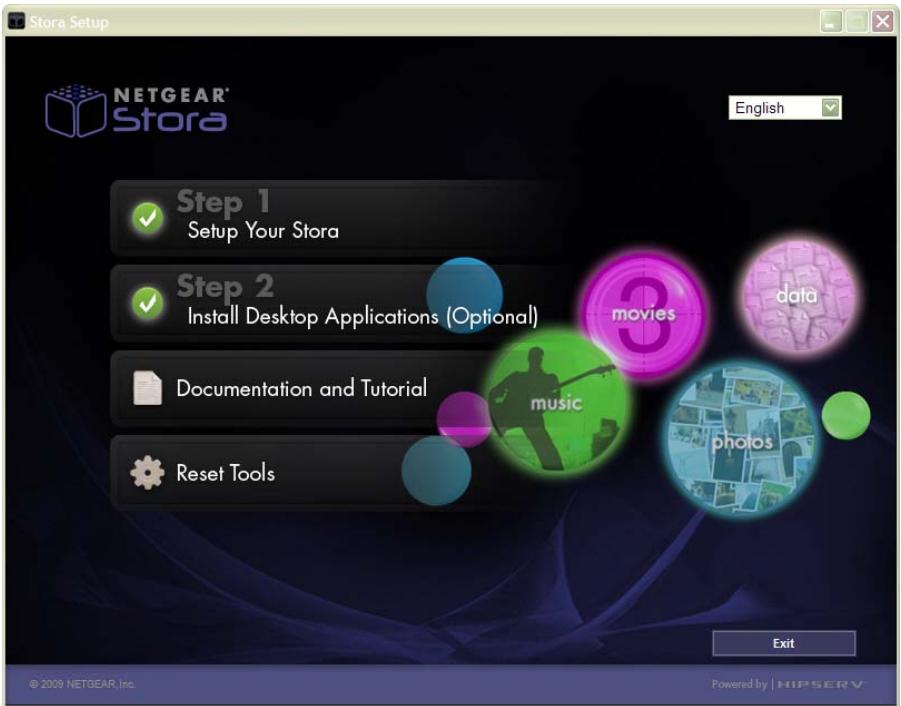The width and height of the screenshot is (901, 706).
Task: Click the Netgear Stora cube logo
Action: [x=75, y=111]
